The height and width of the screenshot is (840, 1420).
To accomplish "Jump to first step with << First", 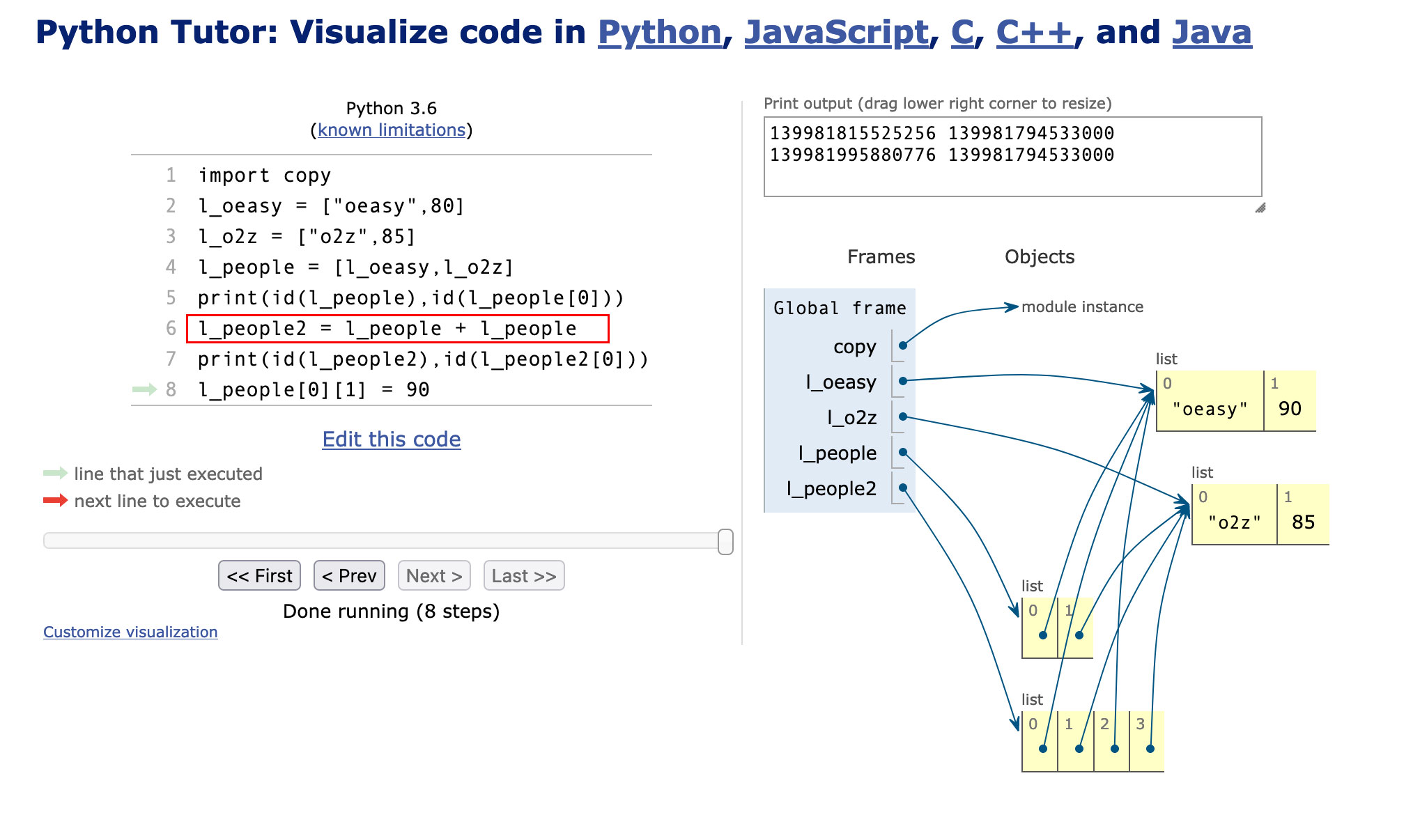I will click(259, 576).
